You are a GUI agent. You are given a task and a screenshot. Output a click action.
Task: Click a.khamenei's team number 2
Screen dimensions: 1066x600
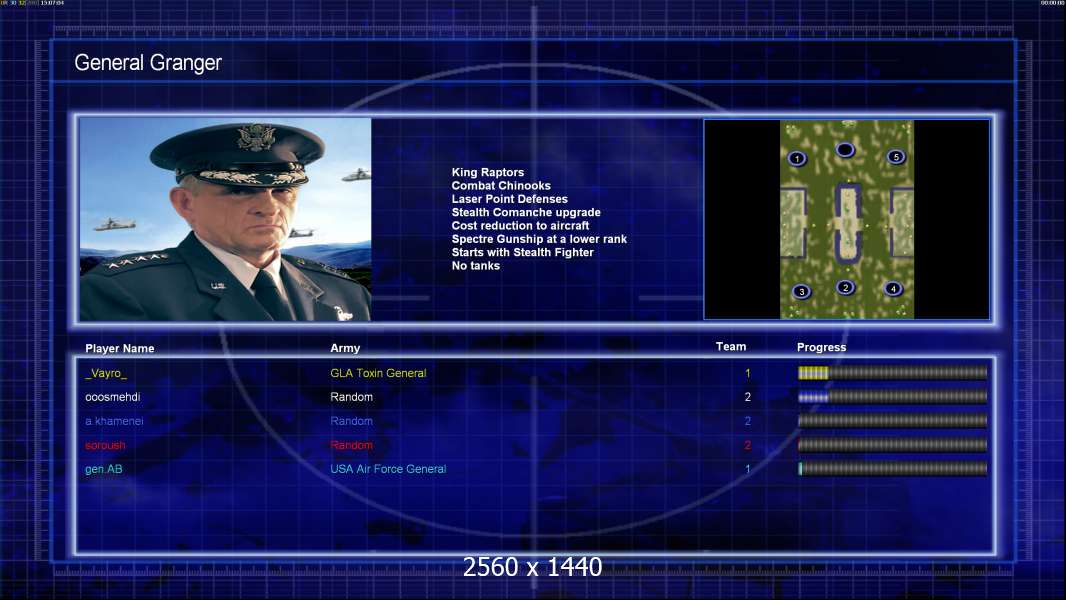coord(748,421)
